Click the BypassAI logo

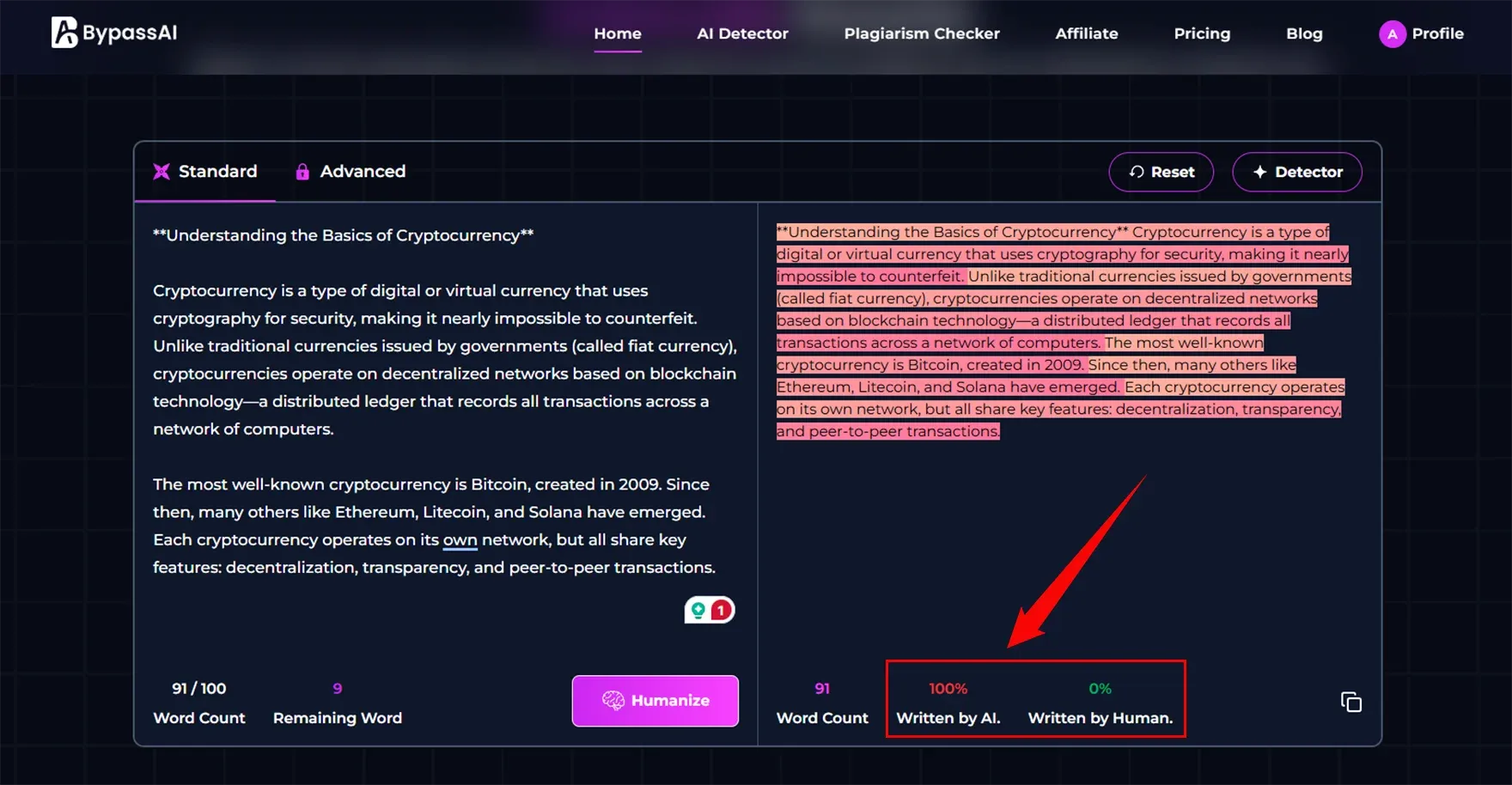[114, 33]
